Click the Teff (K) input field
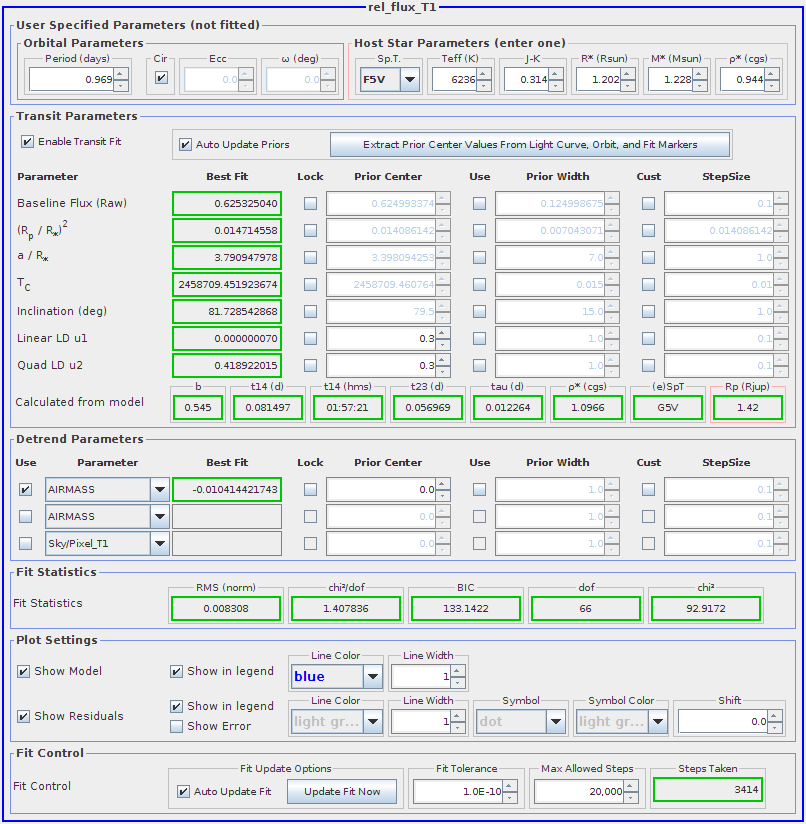The width and height of the screenshot is (806, 824). pos(454,79)
